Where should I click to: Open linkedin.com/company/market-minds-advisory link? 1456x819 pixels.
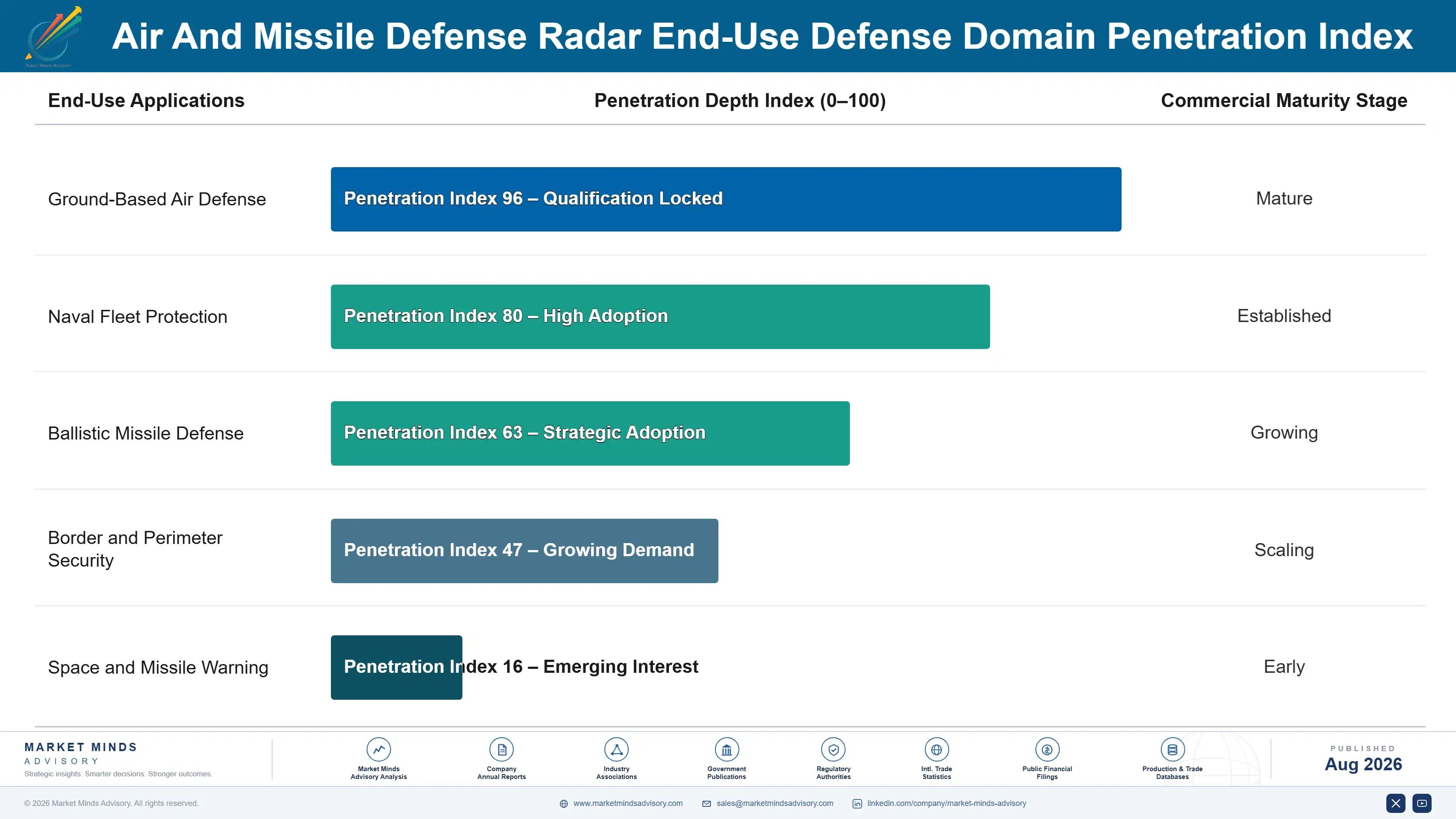coord(947,803)
